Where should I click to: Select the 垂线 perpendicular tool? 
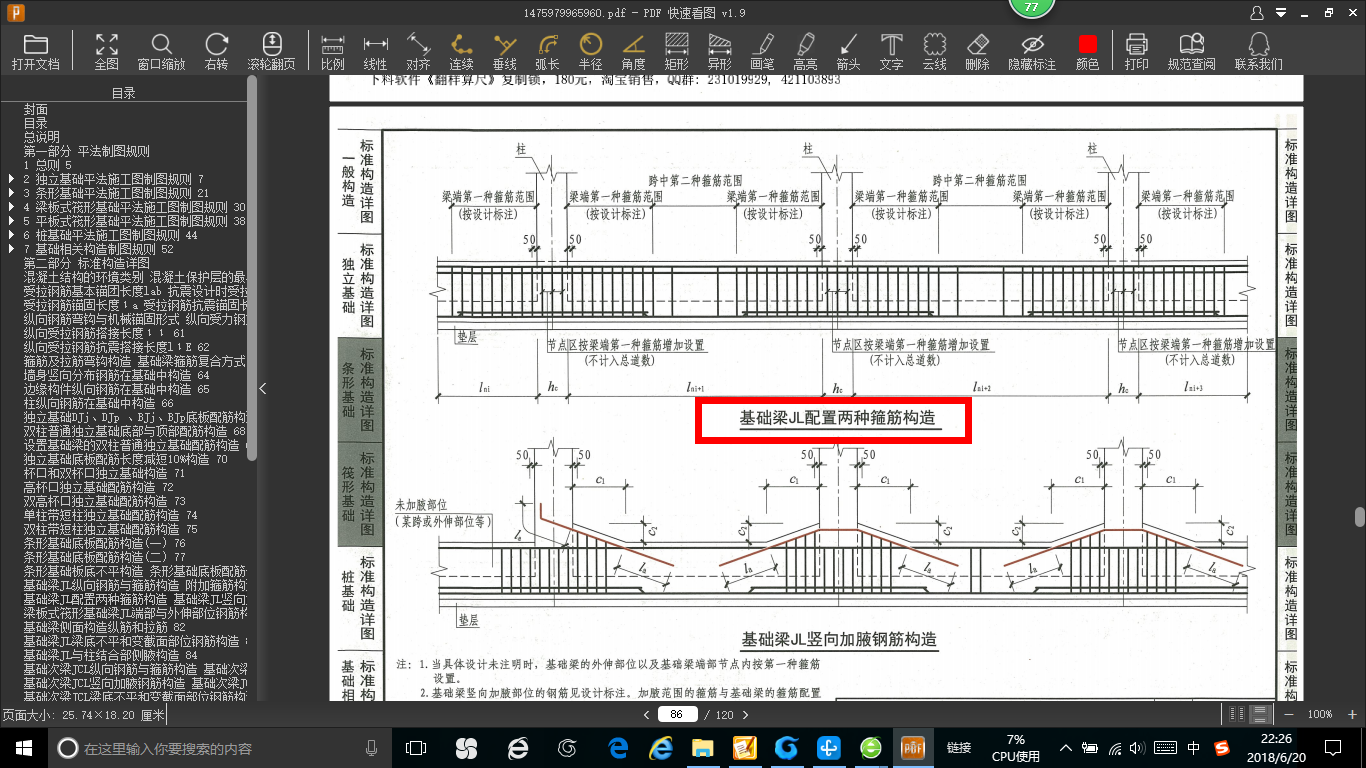tap(505, 45)
